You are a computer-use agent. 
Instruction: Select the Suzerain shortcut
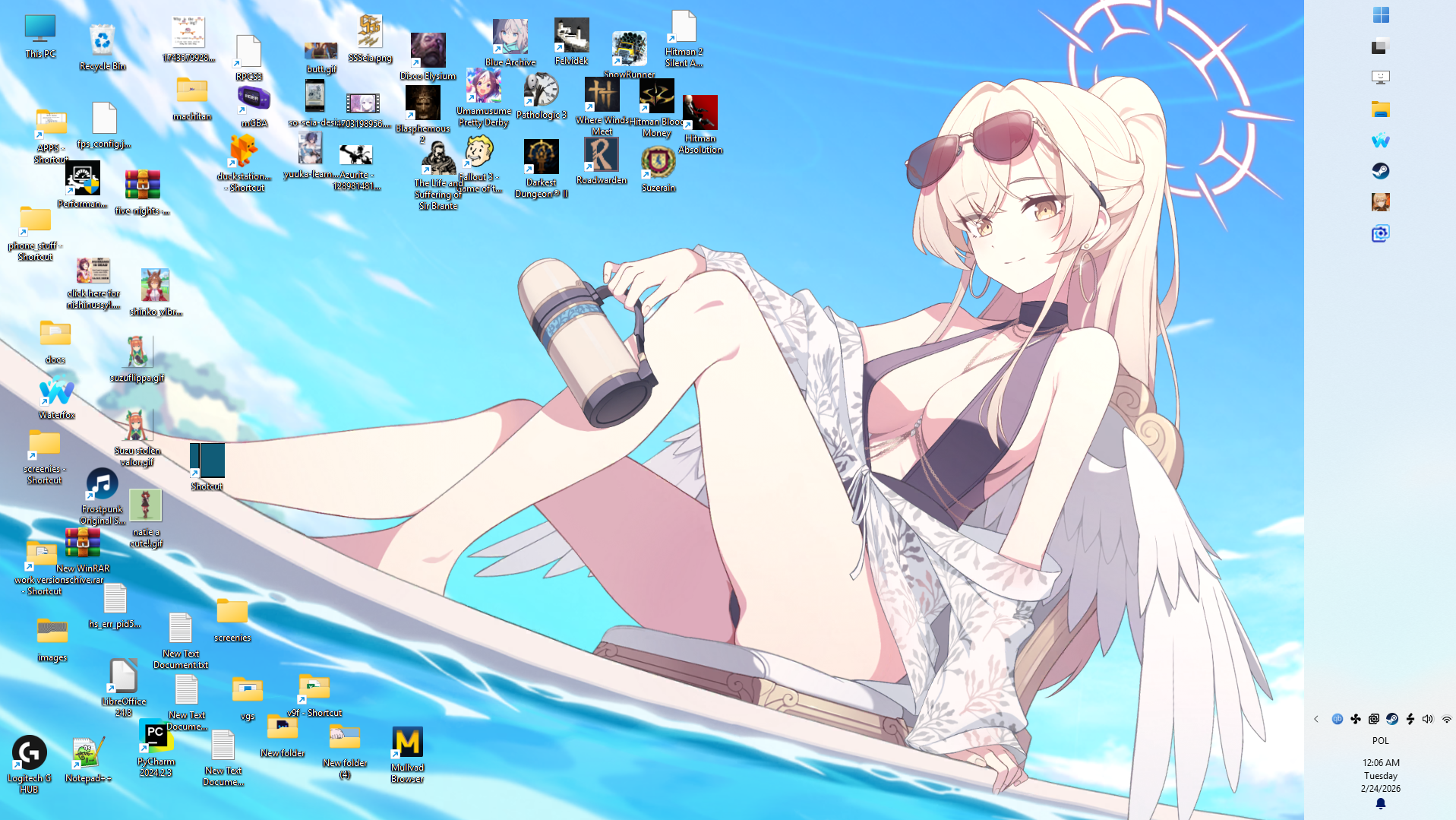658,169
